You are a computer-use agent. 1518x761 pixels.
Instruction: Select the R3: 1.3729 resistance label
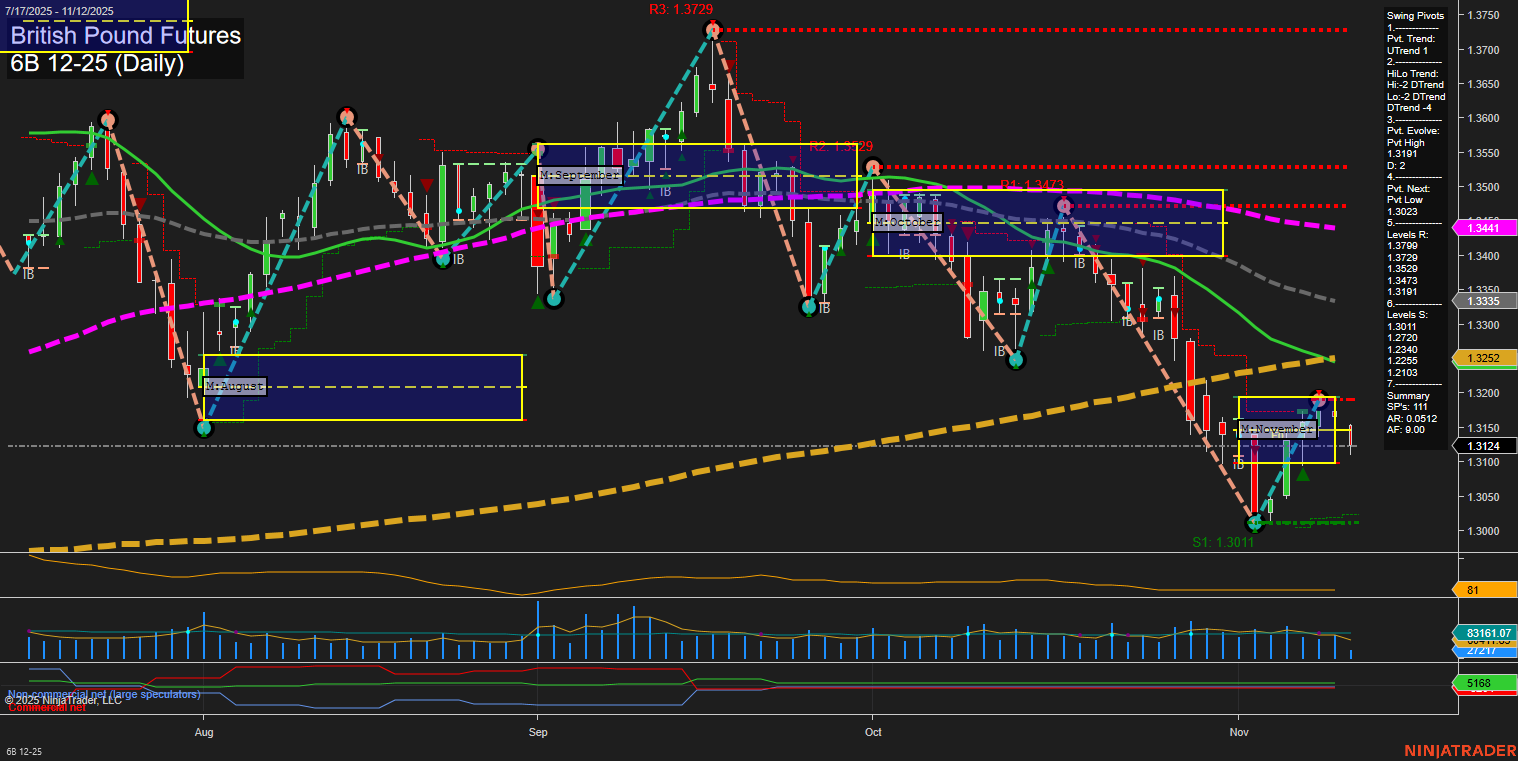681,9
